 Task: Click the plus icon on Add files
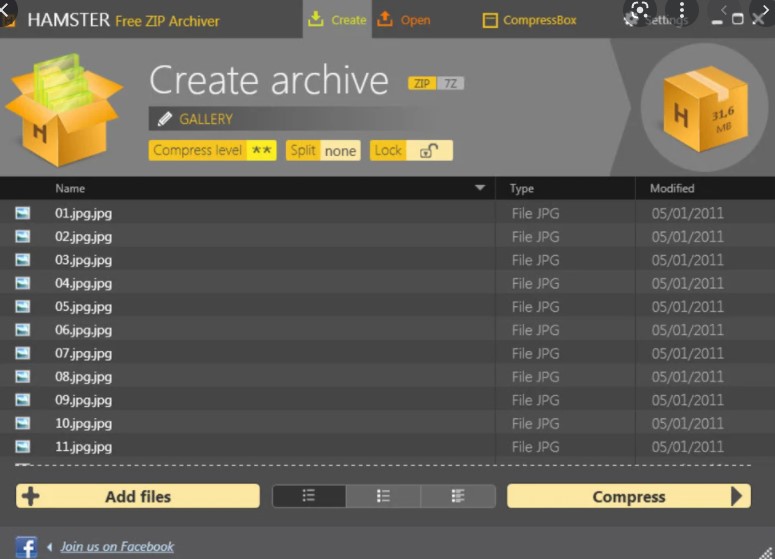coord(31,496)
